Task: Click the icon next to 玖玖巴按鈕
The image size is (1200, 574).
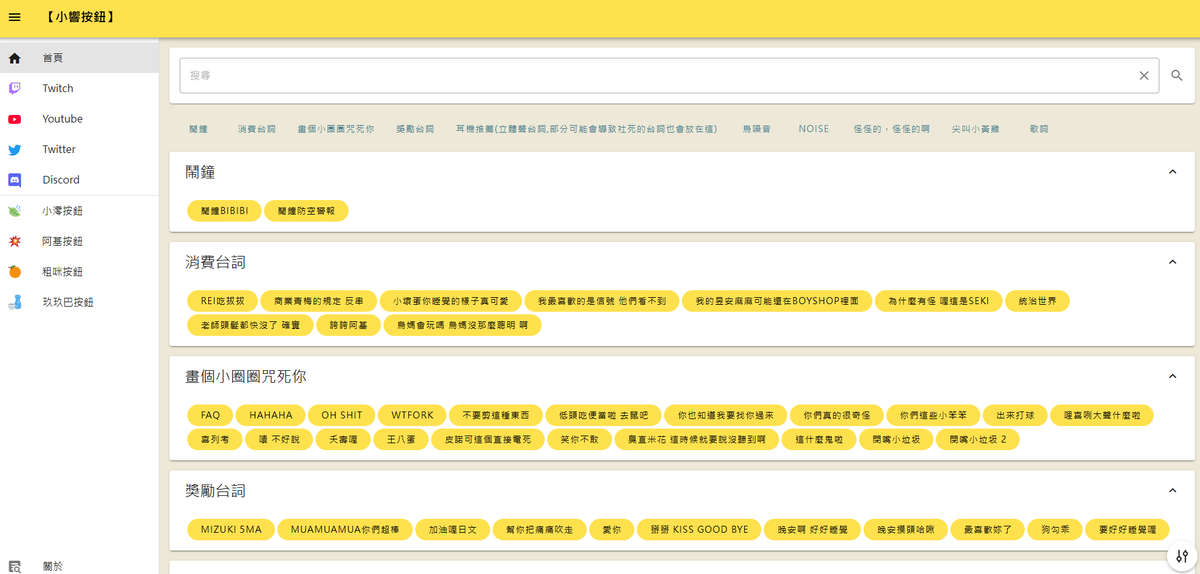Action: 15,302
